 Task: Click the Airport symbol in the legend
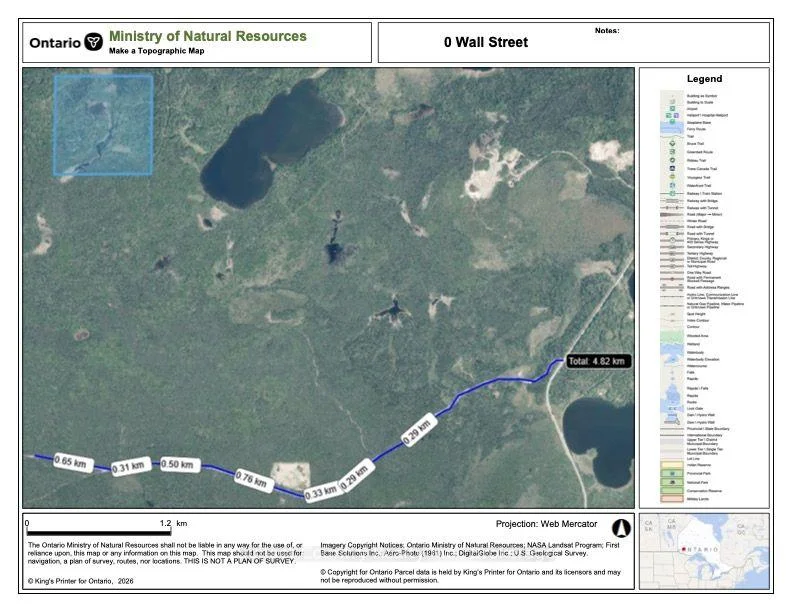pyautogui.click(x=672, y=109)
